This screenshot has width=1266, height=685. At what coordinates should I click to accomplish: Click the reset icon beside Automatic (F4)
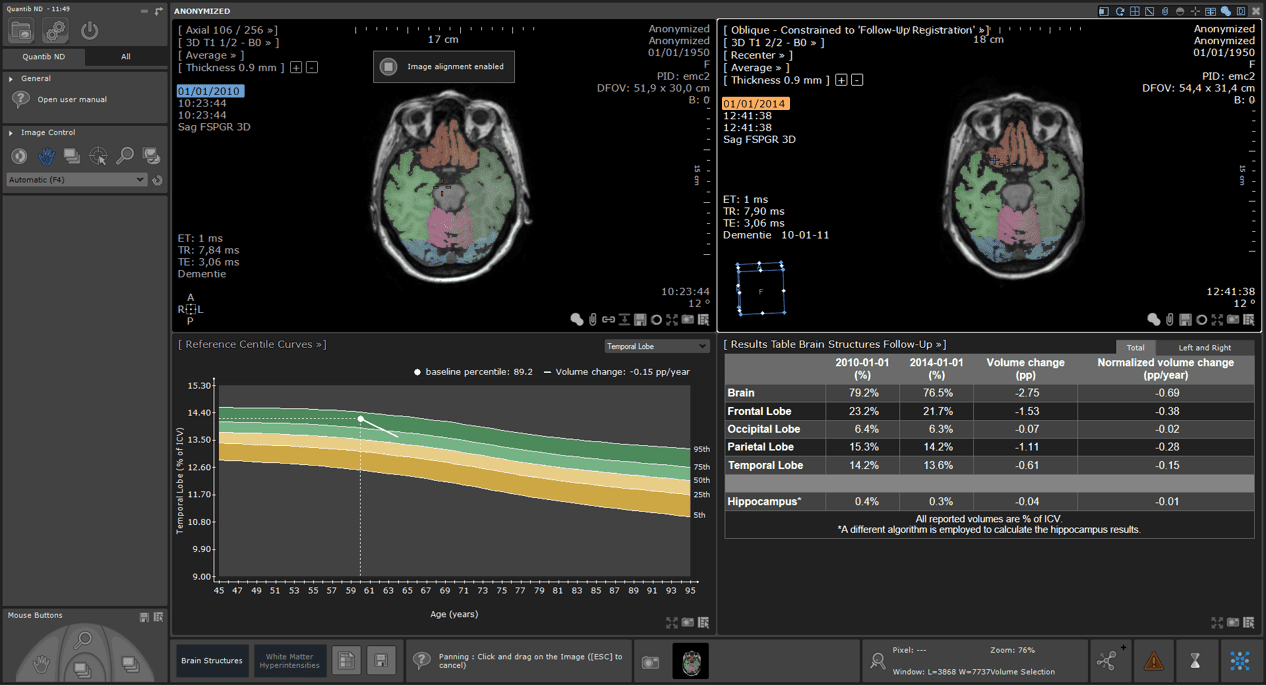tap(157, 180)
